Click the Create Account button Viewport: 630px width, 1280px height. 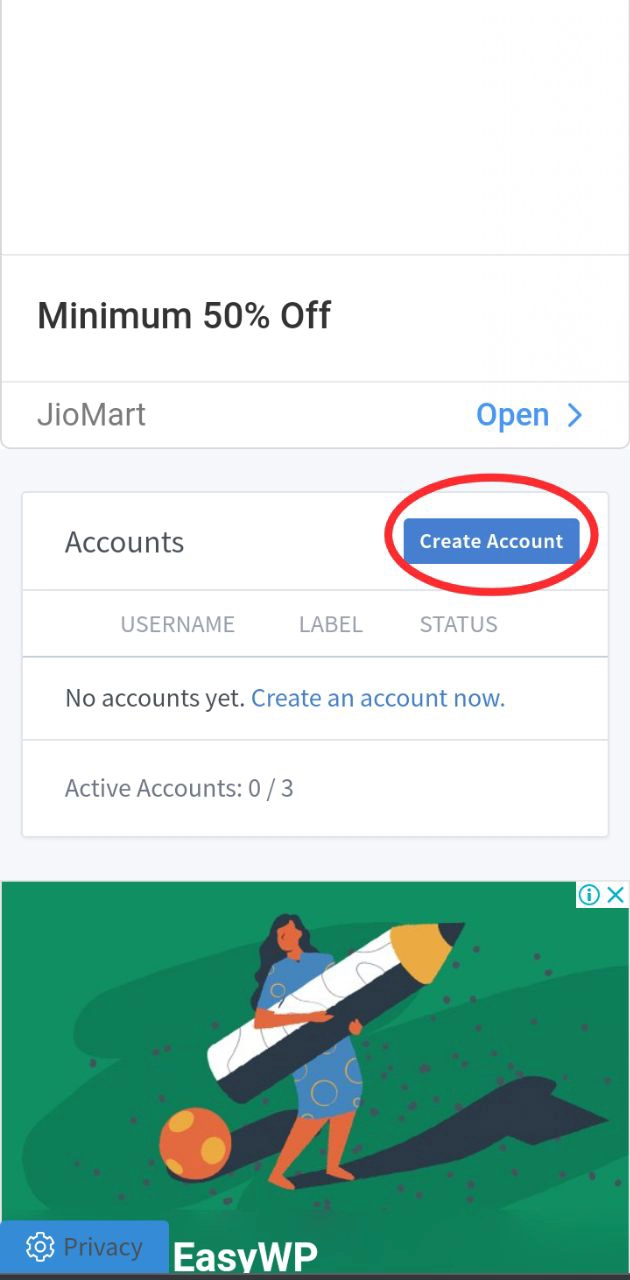(491, 541)
